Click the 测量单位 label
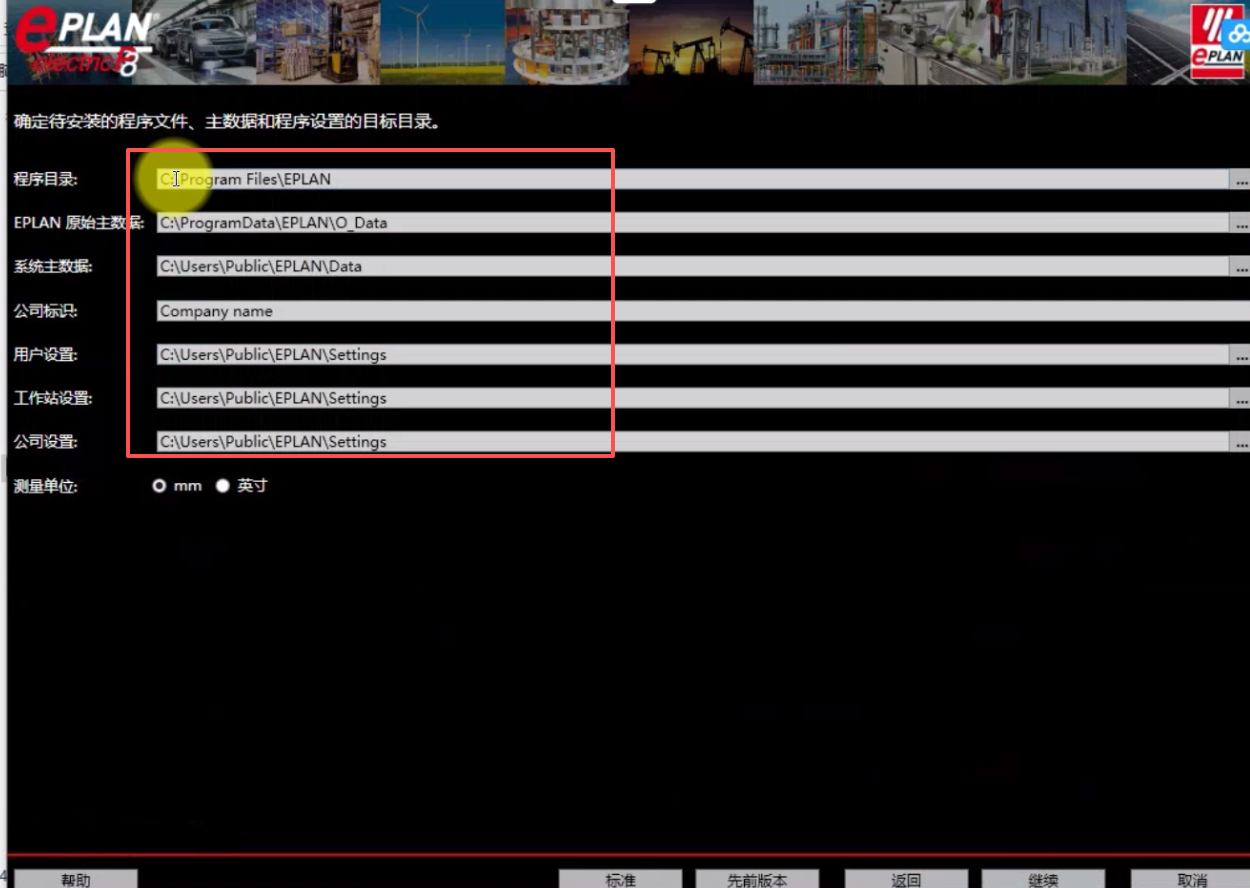The height and width of the screenshot is (888, 1250). click(45, 486)
